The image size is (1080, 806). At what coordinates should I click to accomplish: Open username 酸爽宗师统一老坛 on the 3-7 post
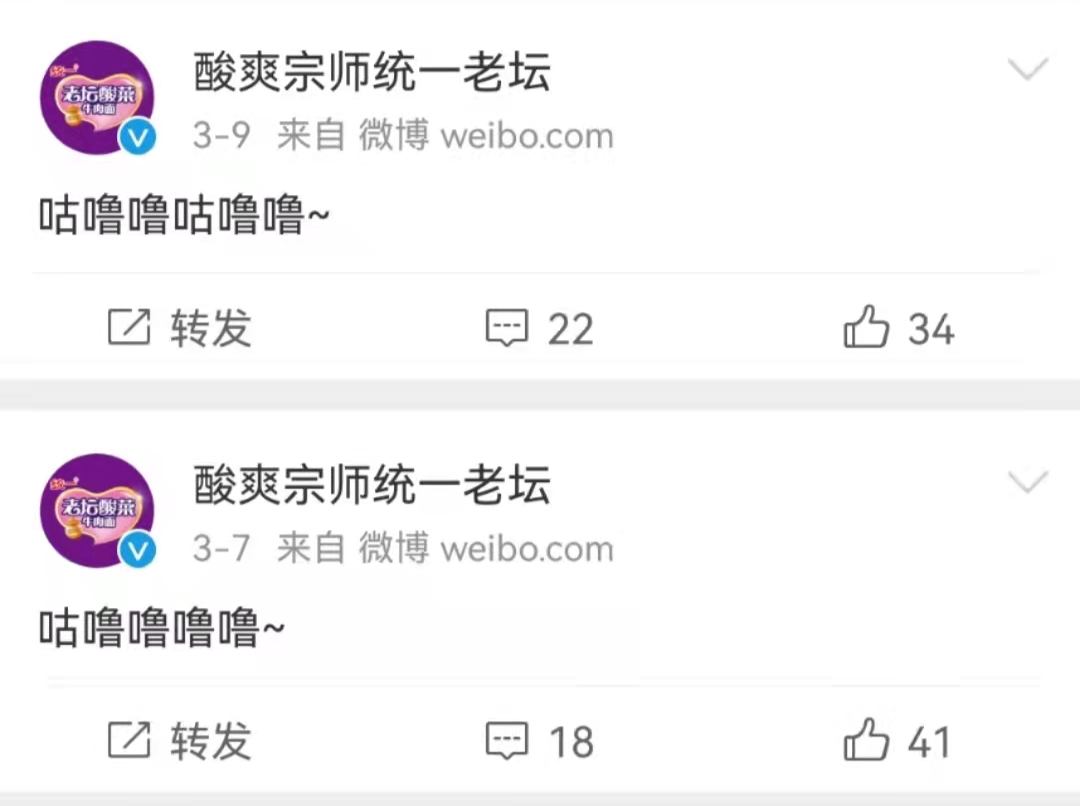click(x=372, y=484)
